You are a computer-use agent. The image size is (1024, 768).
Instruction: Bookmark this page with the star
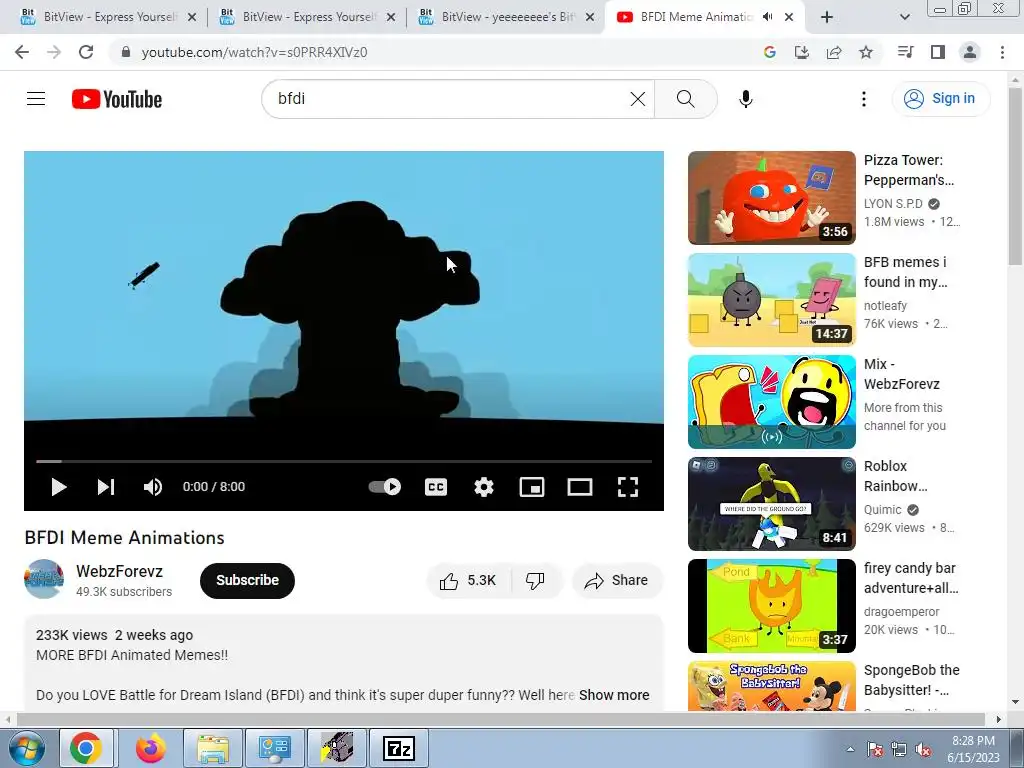pos(866,52)
